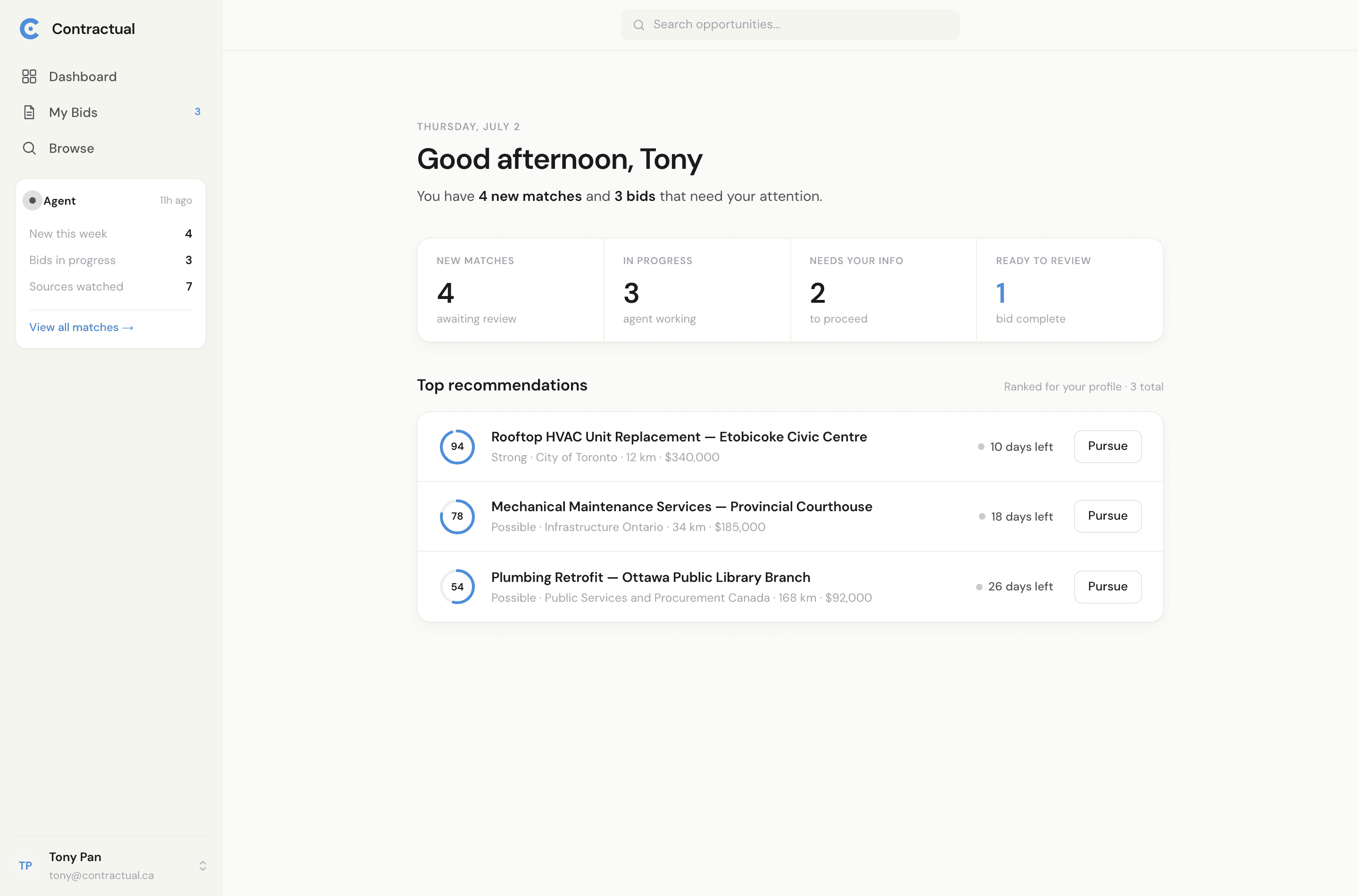Click the My Bids document icon
Screen dimensions: 1358x896
point(29,112)
